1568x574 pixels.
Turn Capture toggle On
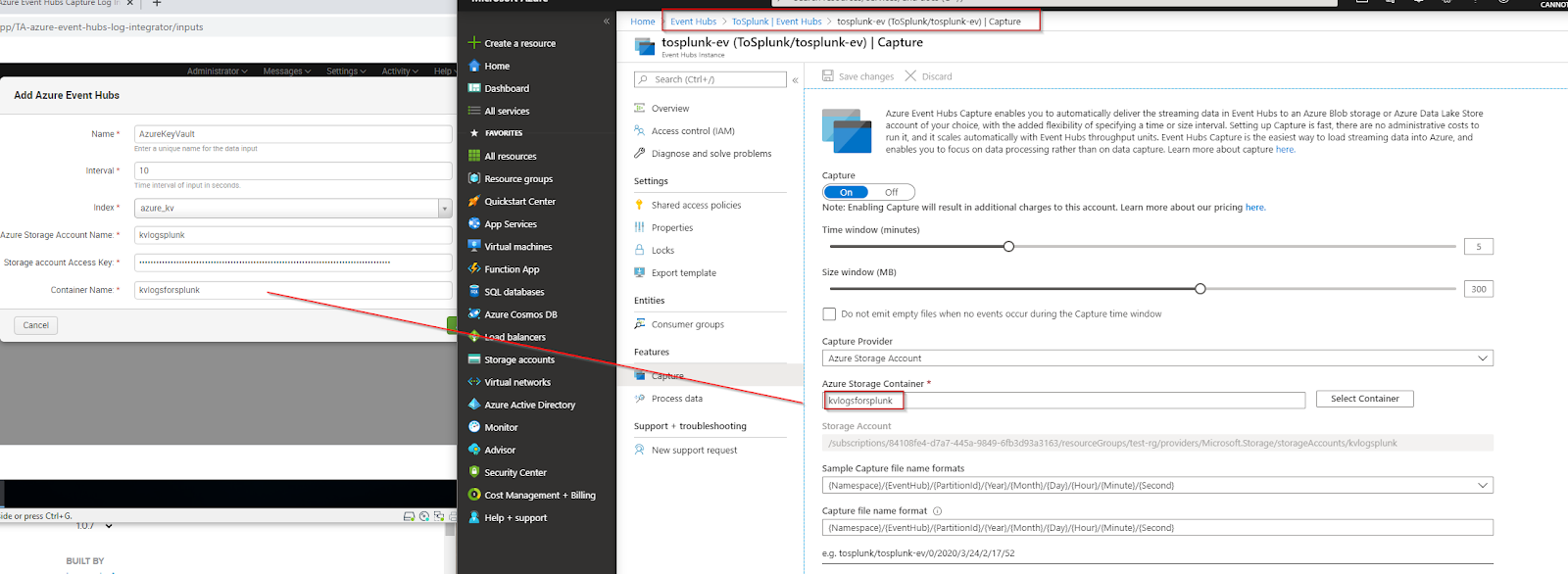click(x=847, y=192)
